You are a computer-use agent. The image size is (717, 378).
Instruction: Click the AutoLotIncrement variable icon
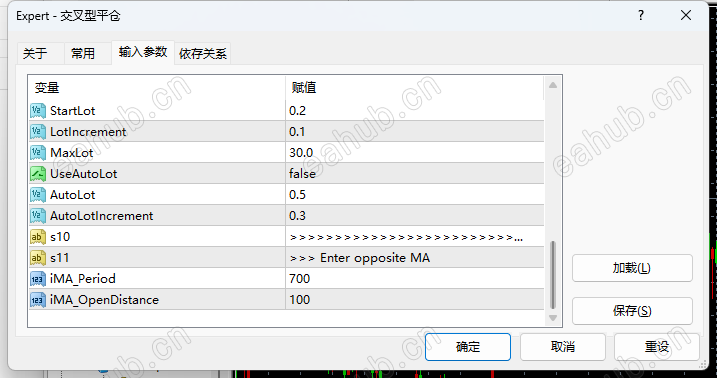point(38,216)
